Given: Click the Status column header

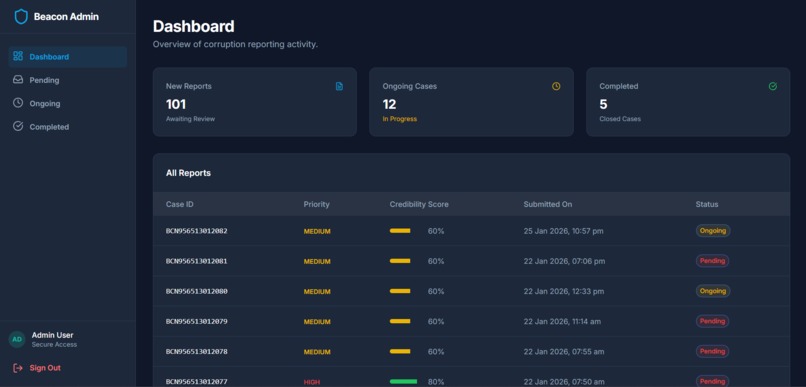Looking at the screenshot, I should point(707,204).
